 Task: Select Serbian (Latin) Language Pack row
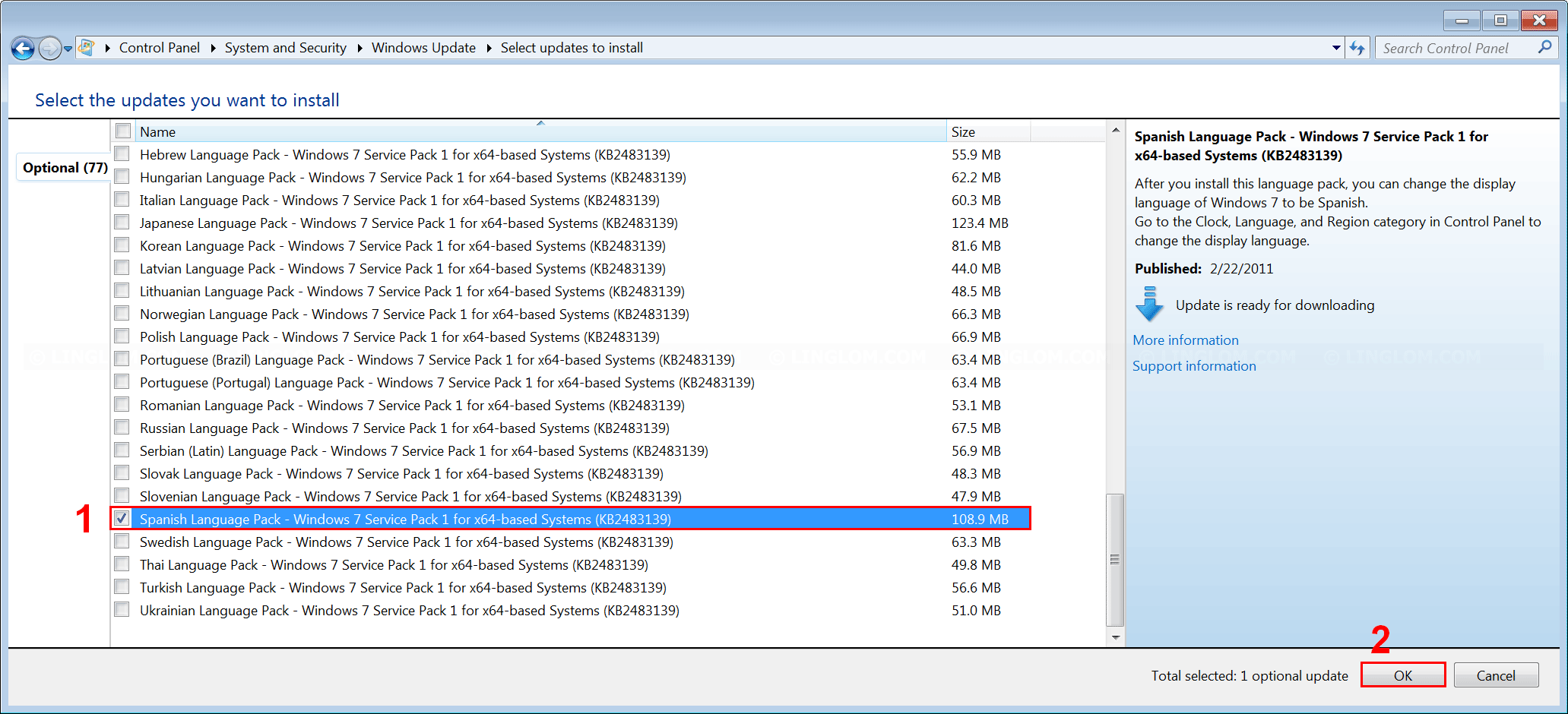coord(570,451)
